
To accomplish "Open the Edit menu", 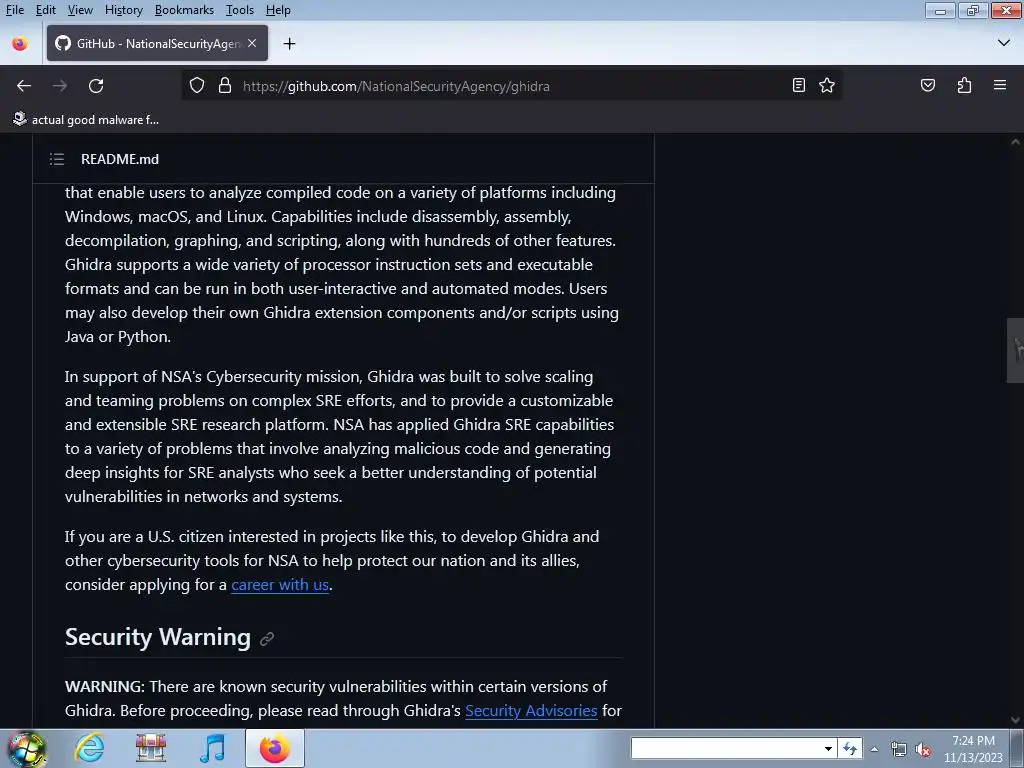I will (x=46, y=10).
